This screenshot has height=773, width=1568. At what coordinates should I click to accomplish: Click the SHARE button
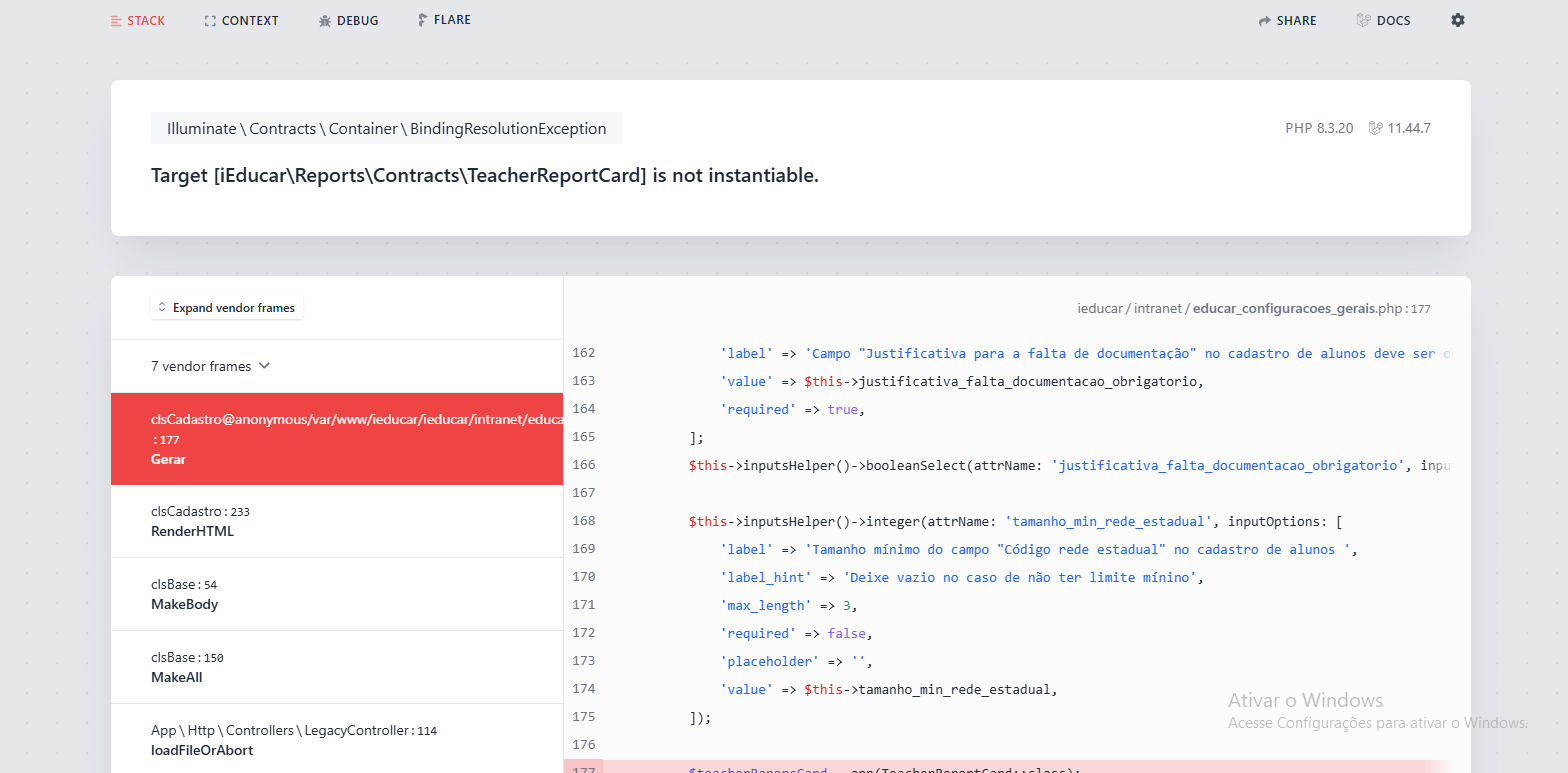[x=1287, y=20]
